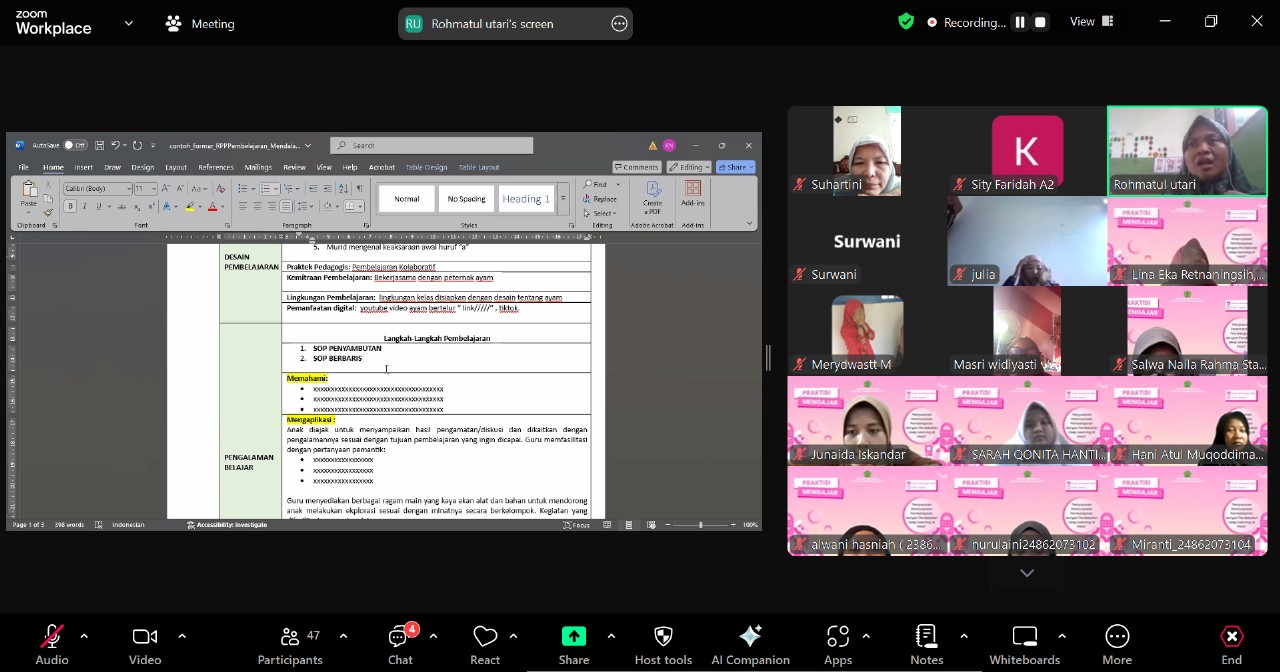Adjust the Word zoom slider
Screen dimensions: 1280x672
tap(700, 524)
